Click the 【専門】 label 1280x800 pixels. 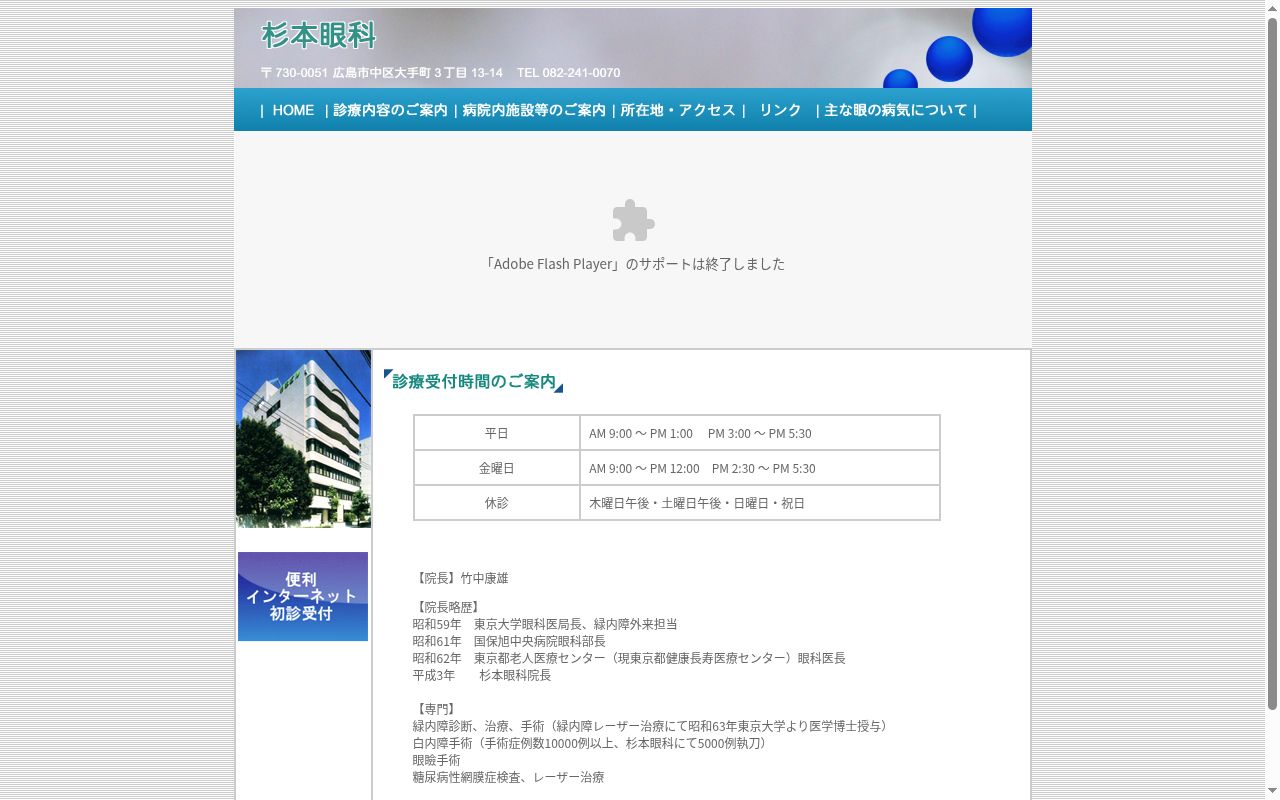tap(437, 709)
